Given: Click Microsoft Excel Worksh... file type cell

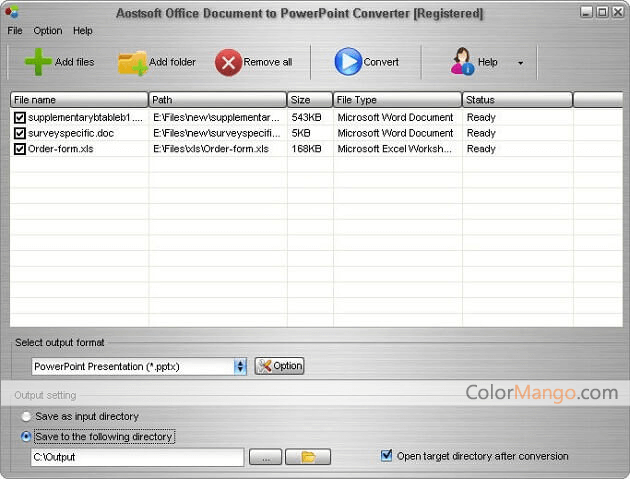Looking at the screenshot, I should [395, 149].
